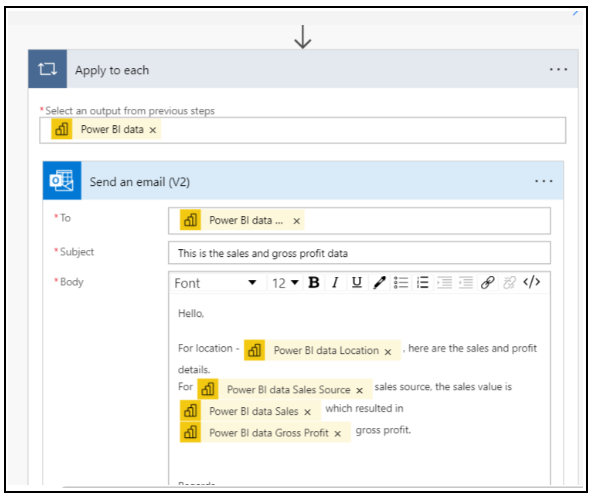Remove the Power BI data Location token

point(388,352)
